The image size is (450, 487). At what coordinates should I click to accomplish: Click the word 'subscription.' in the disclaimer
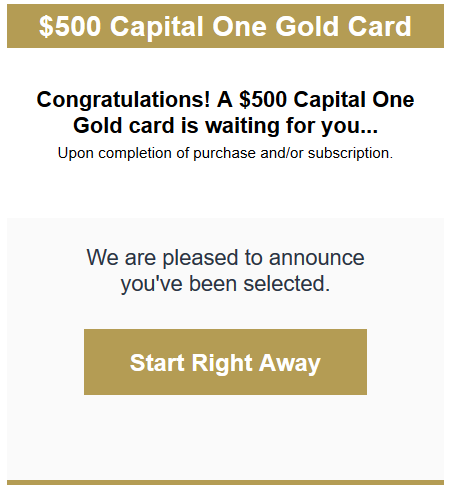[x=350, y=153]
